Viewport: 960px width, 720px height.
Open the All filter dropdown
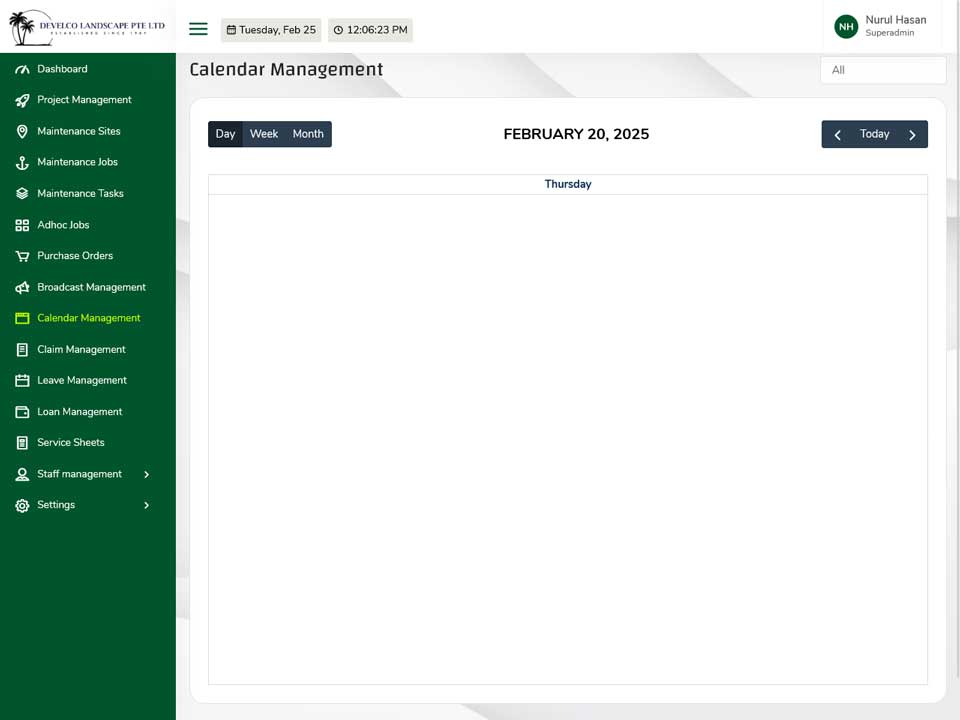(x=883, y=70)
